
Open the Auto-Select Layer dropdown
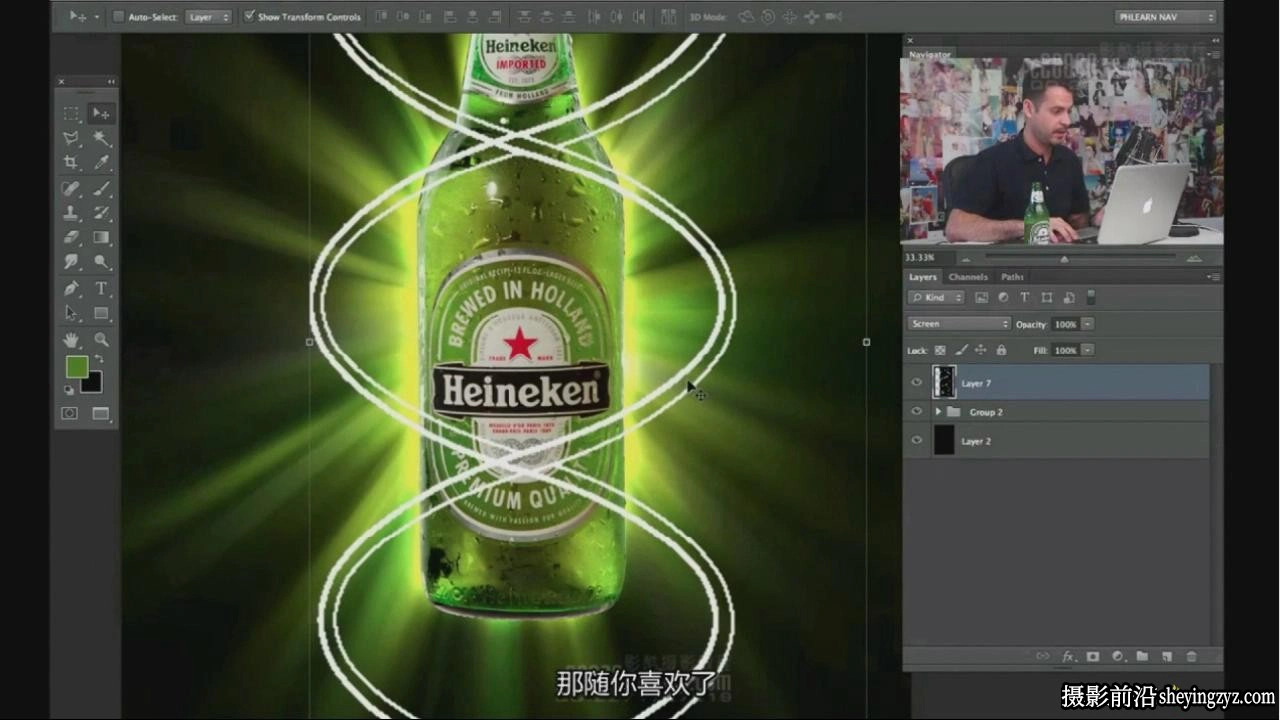tap(209, 17)
